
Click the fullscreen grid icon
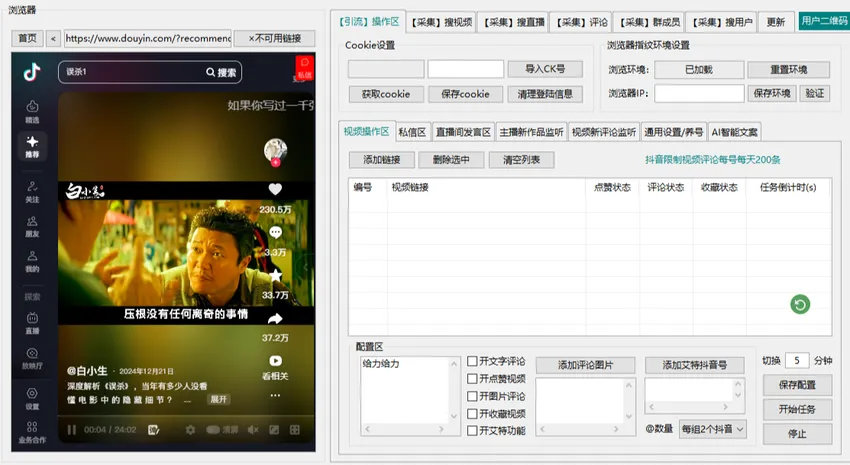(294, 430)
